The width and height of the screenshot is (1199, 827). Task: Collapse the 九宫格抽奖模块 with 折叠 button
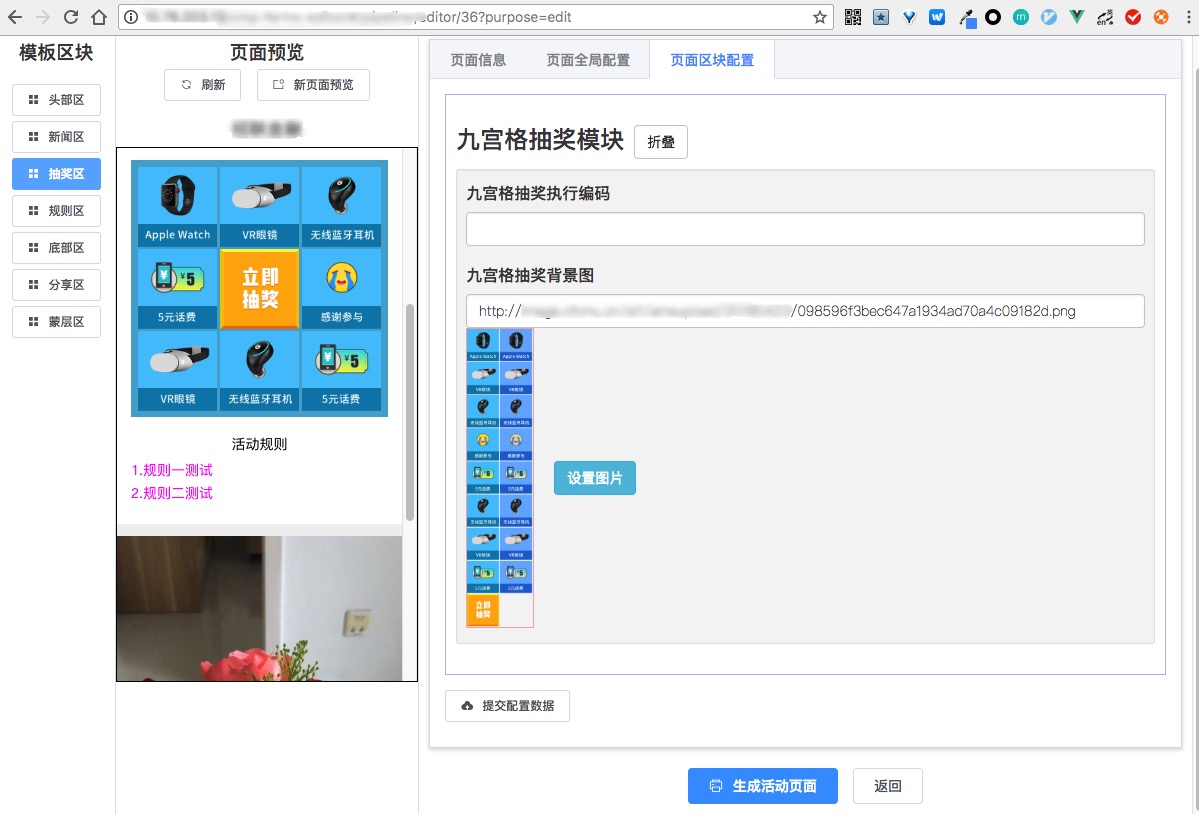pos(661,142)
